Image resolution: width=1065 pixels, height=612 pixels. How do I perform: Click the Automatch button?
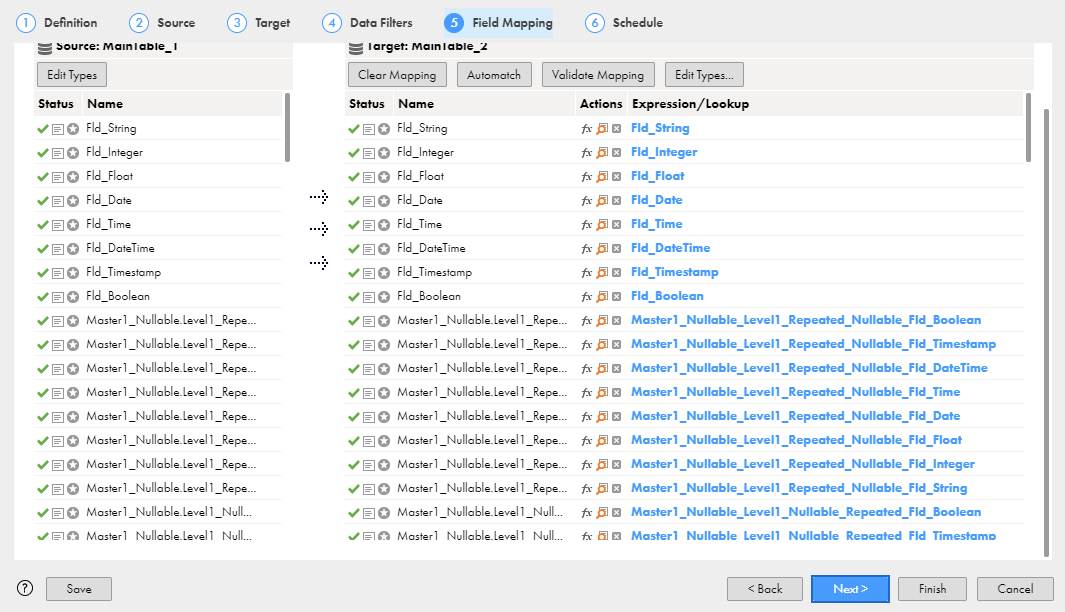click(x=494, y=75)
